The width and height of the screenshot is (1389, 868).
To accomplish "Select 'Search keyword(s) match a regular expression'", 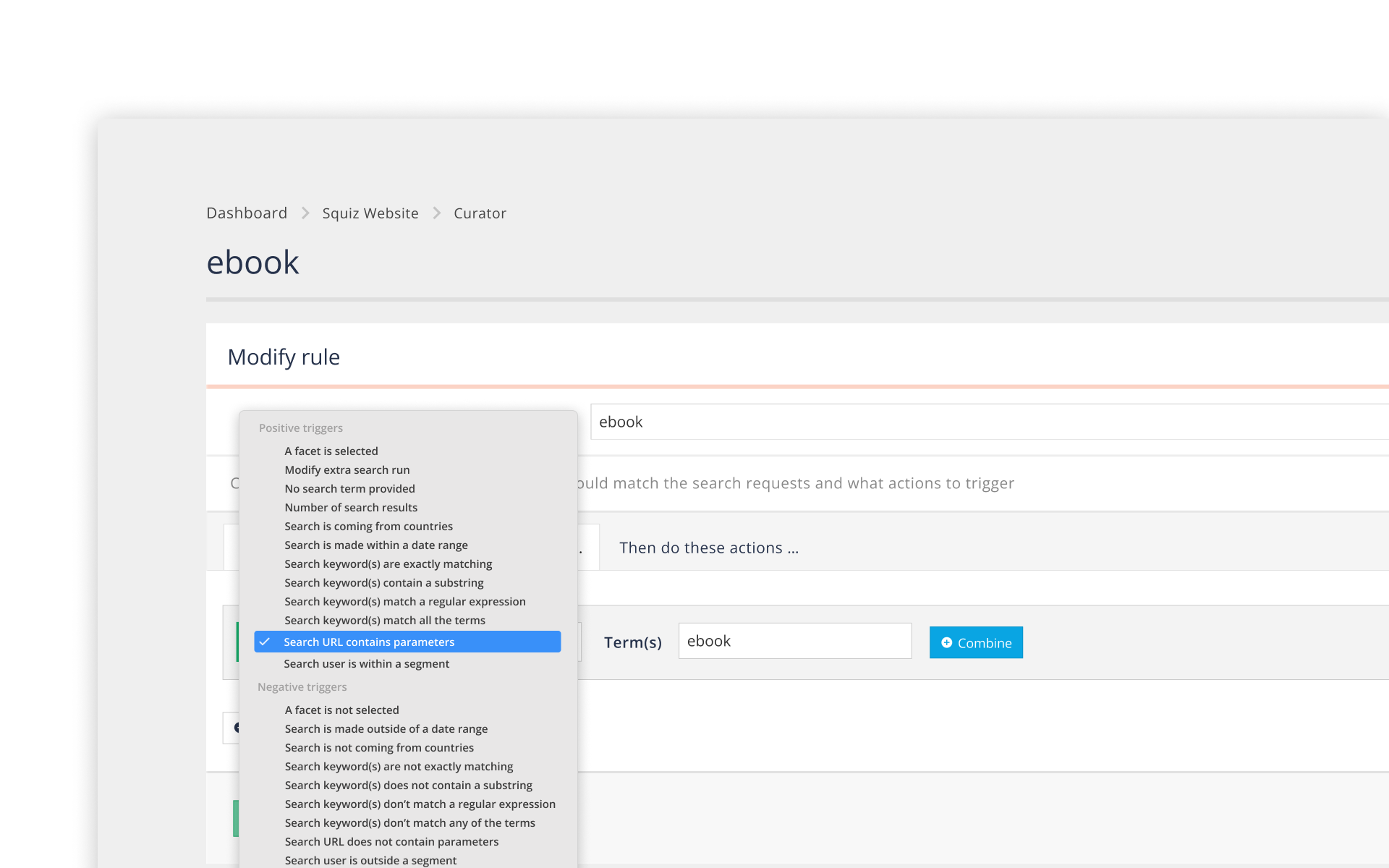I will tap(404, 601).
